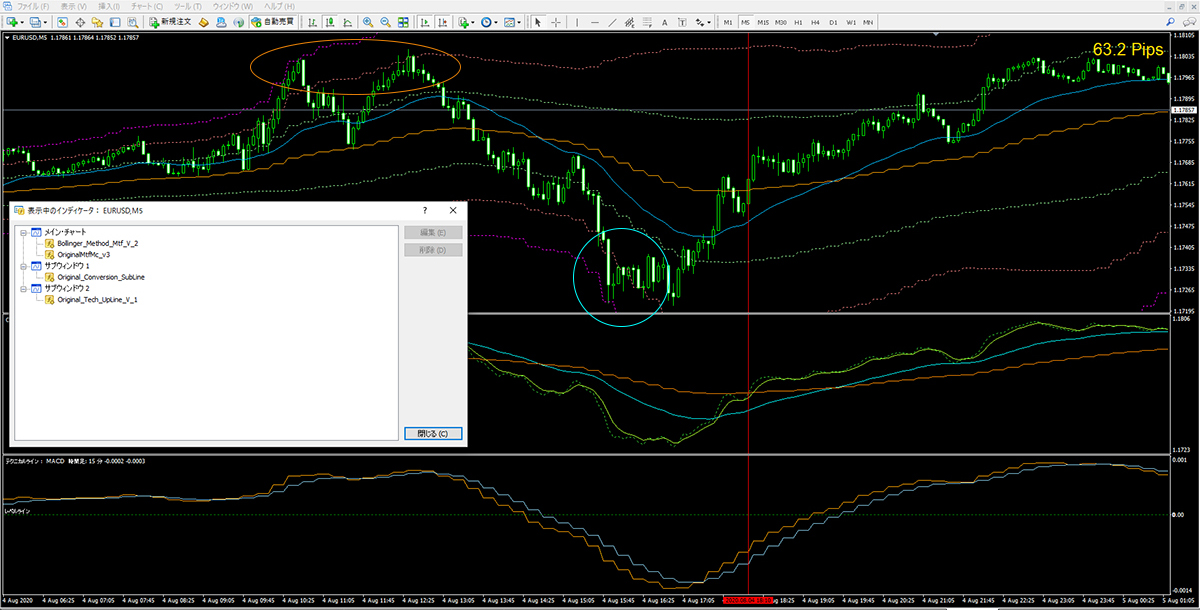Click the tile windows grid icon
The image size is (1200, 610).
coord(405,21)
